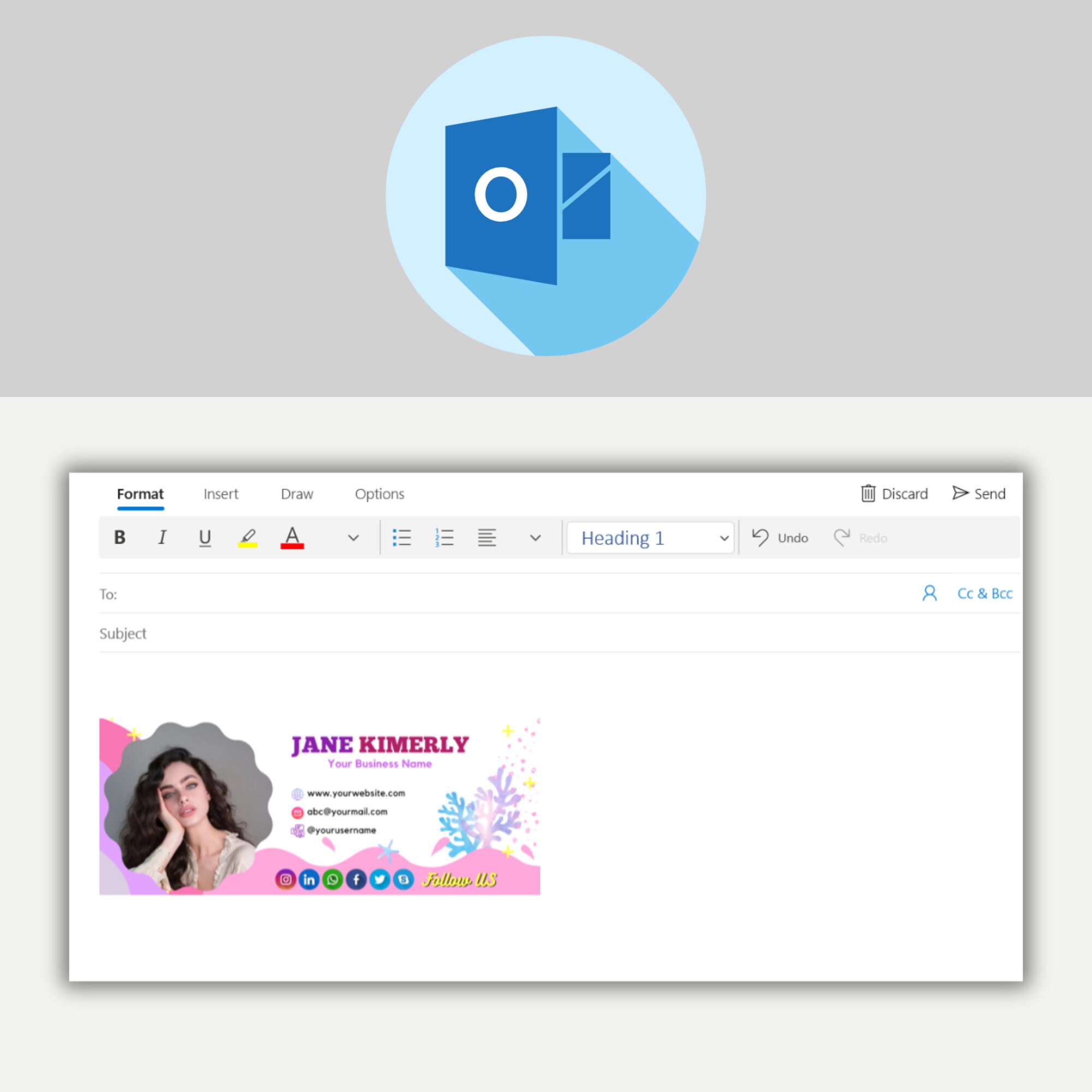Change the font color
The image size is (1092, 1092).
tap(292, 536)
